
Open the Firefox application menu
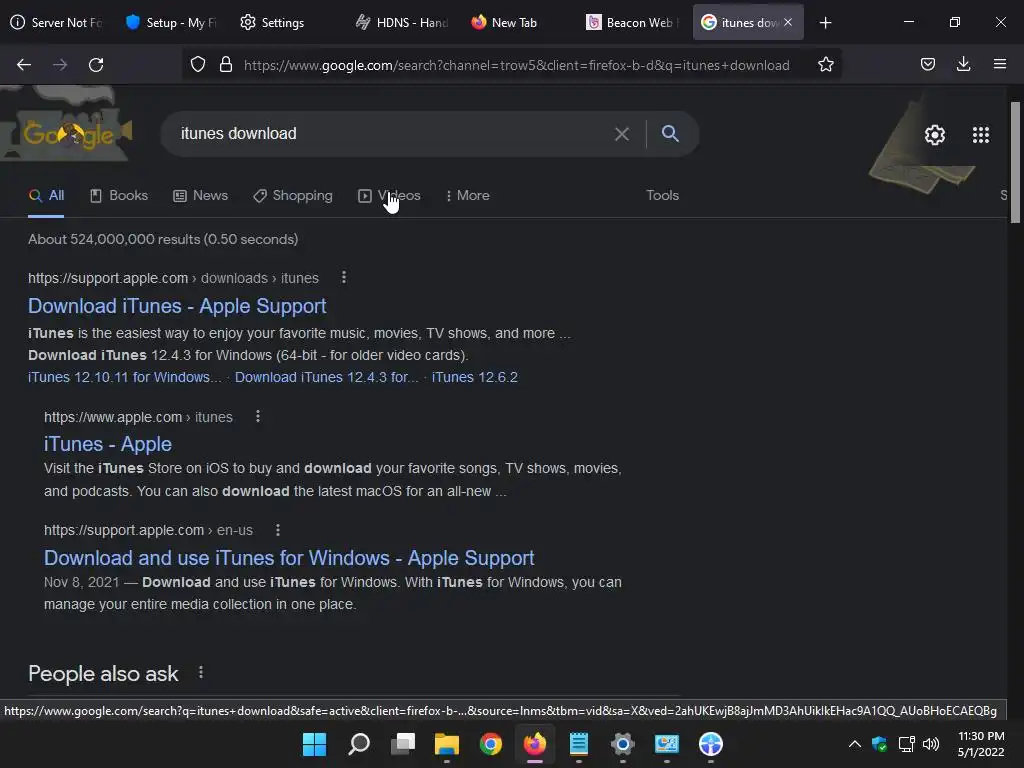click(999, 65)
